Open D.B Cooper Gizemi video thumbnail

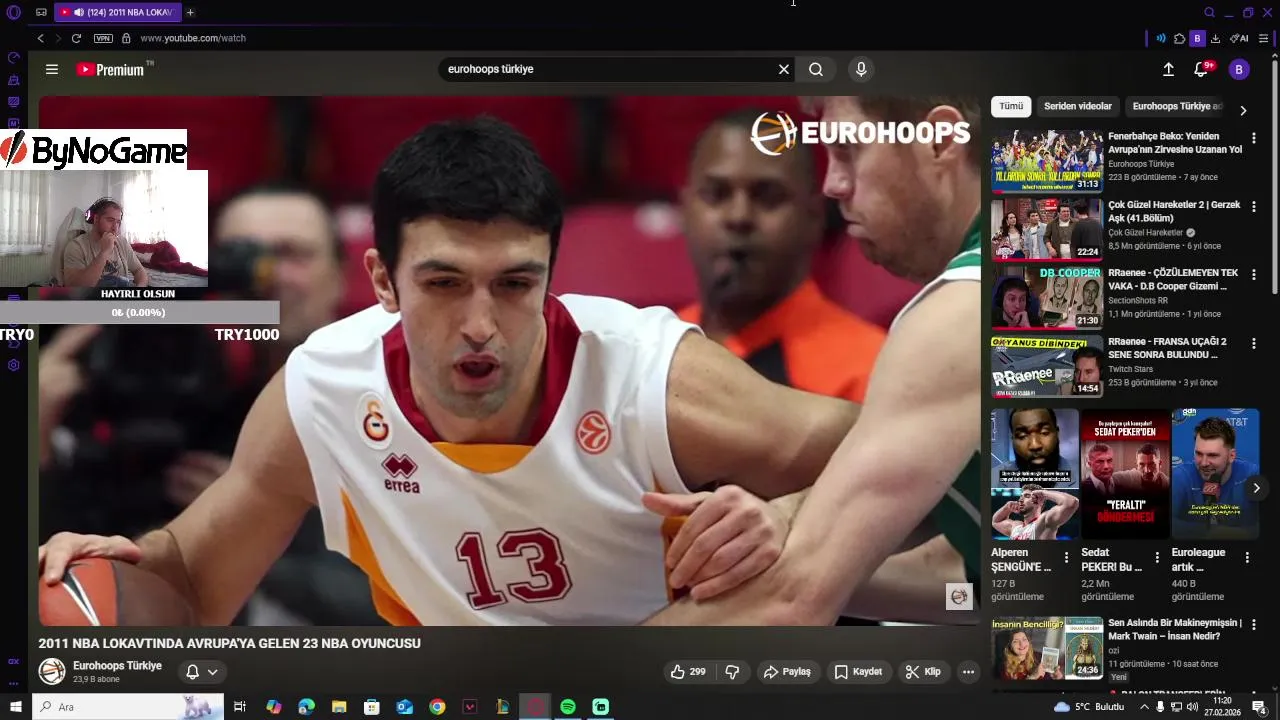coord(1047,298)
